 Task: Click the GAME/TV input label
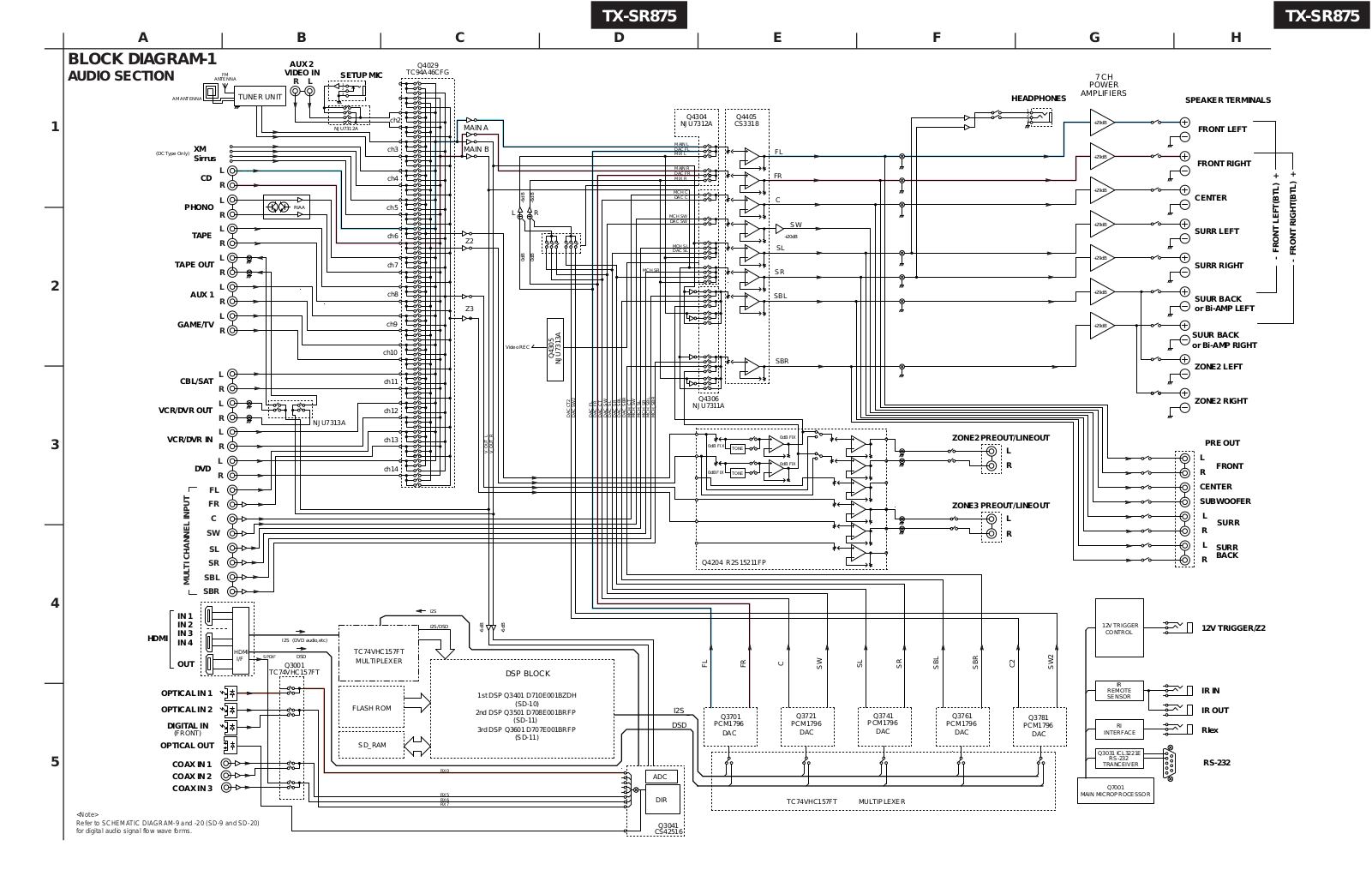(x=195, y=325)
